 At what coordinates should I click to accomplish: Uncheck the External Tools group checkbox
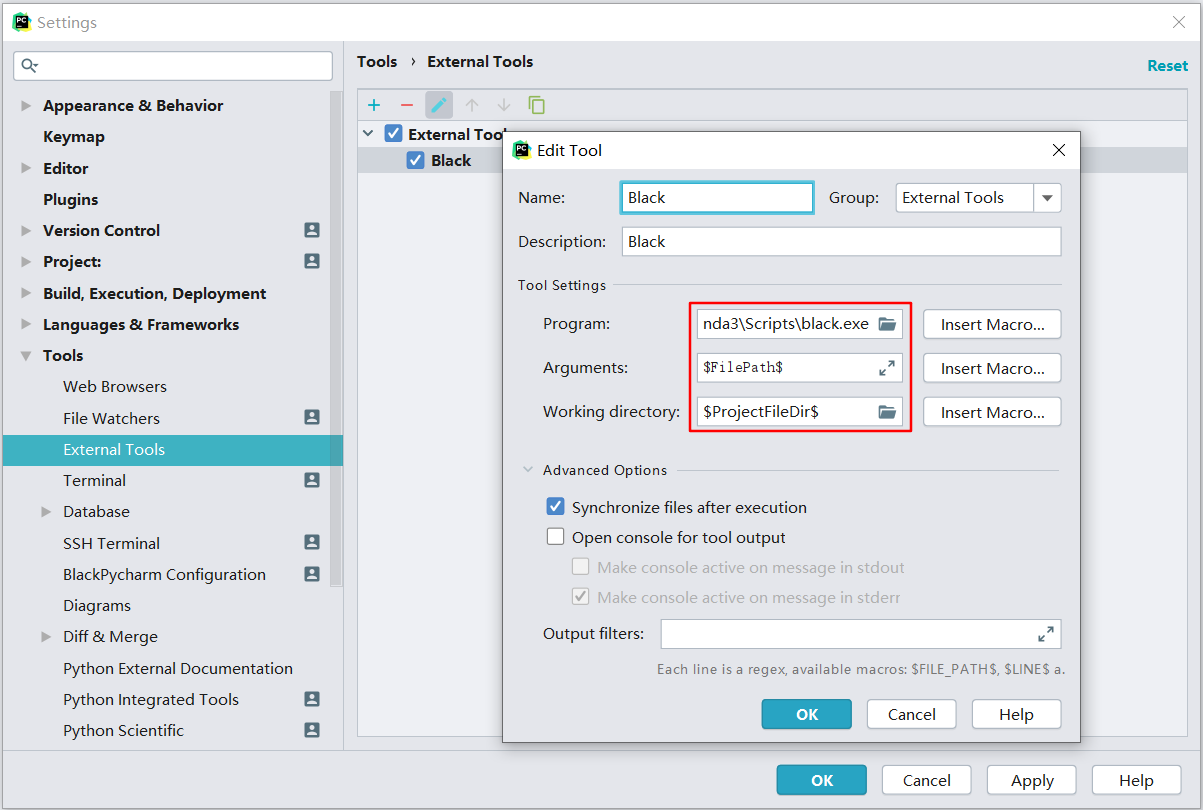coord(393,133)
